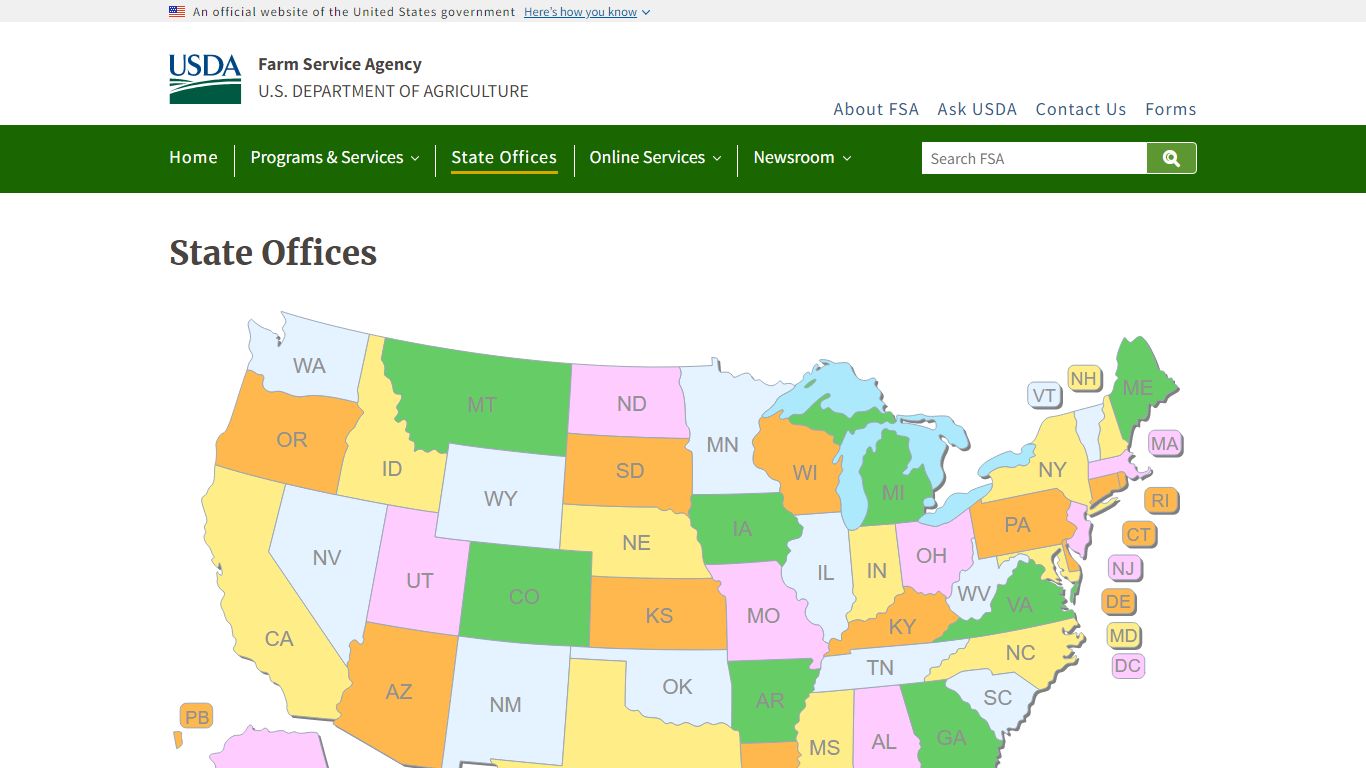Click South Carolina (SC) on the map

(x=997, y=698)
